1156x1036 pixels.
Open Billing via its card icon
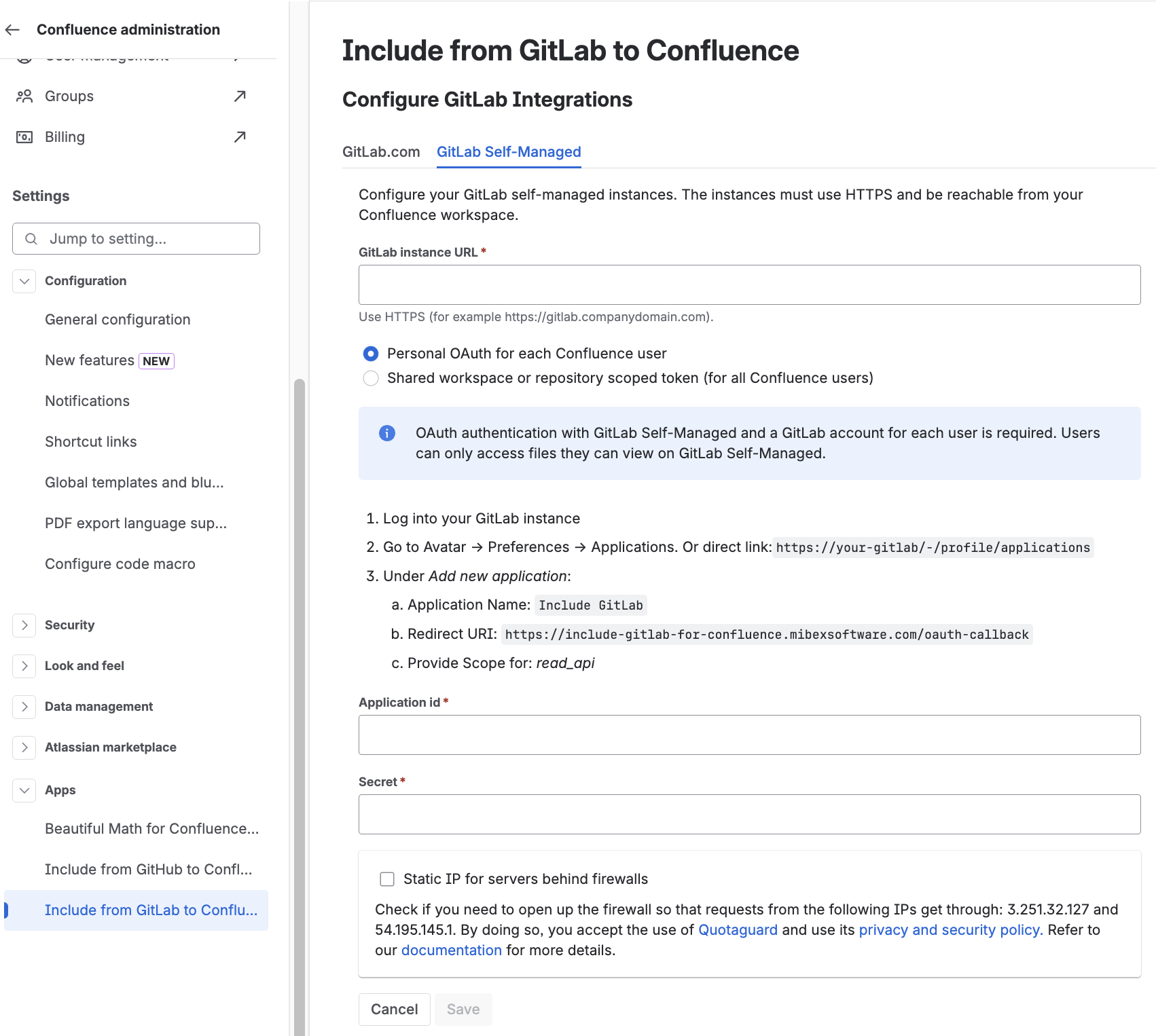click(24, 136)
